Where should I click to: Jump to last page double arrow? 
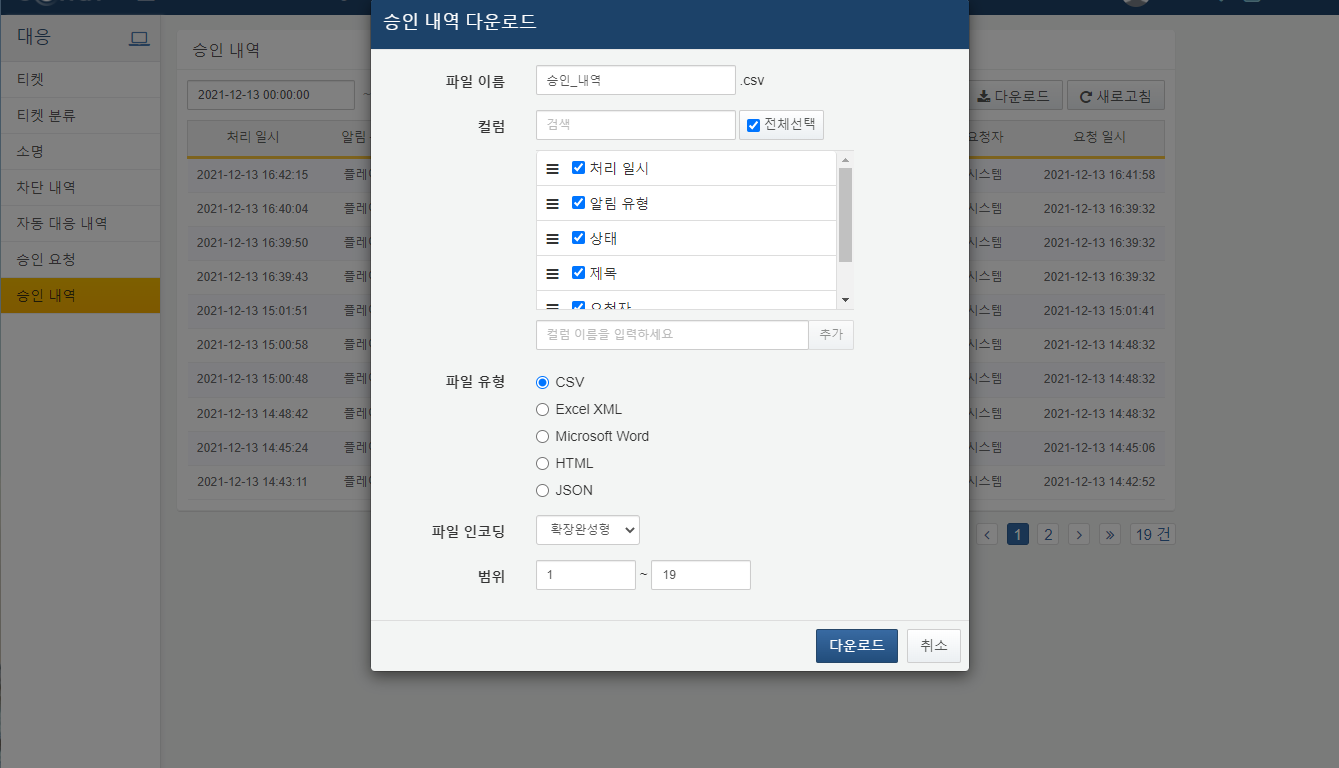coord(1109,534)
